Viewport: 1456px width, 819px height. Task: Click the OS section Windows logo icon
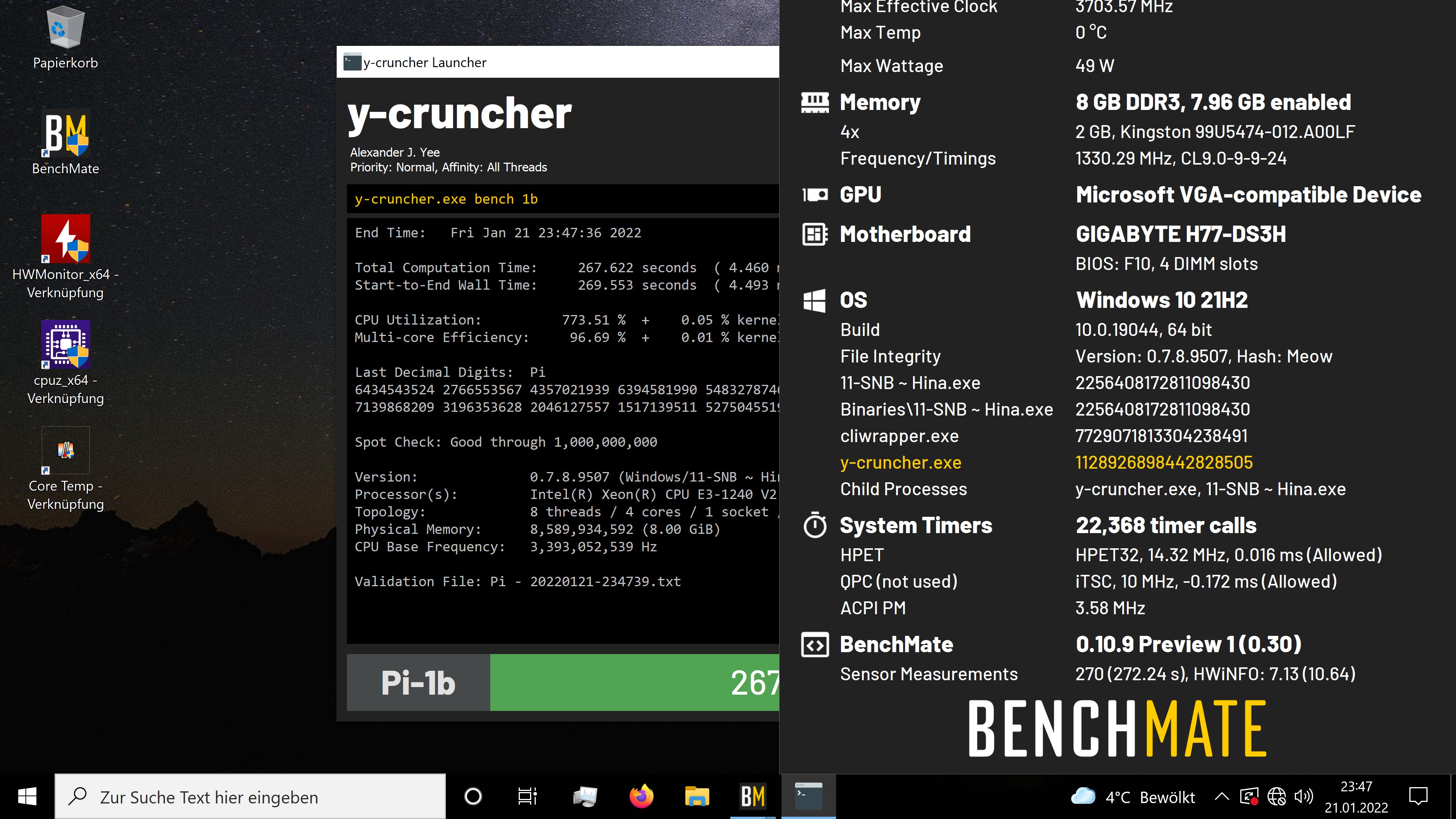tap(814, 300)
